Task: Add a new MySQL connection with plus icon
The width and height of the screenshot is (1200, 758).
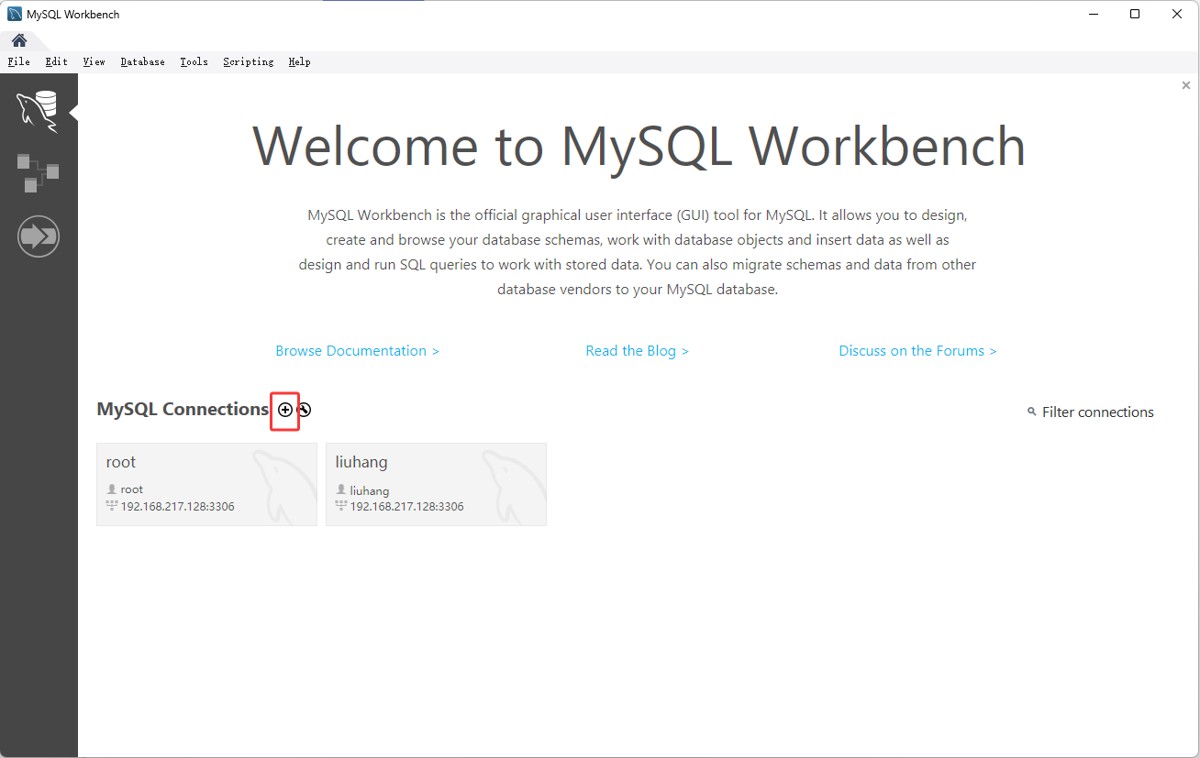Action: click(x=285, y=410)
